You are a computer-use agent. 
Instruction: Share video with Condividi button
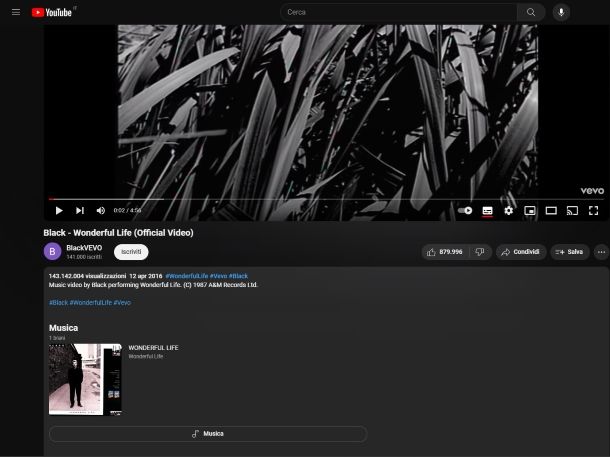[521, 252]
